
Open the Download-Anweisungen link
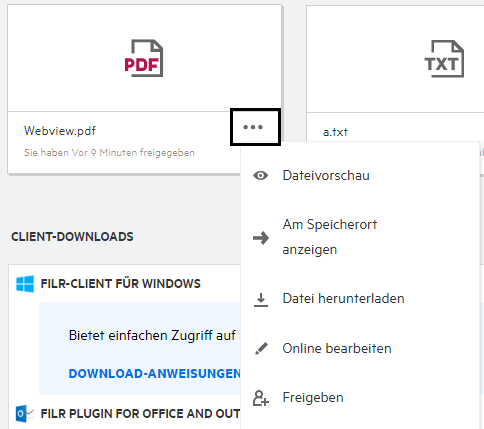point(154,374)
